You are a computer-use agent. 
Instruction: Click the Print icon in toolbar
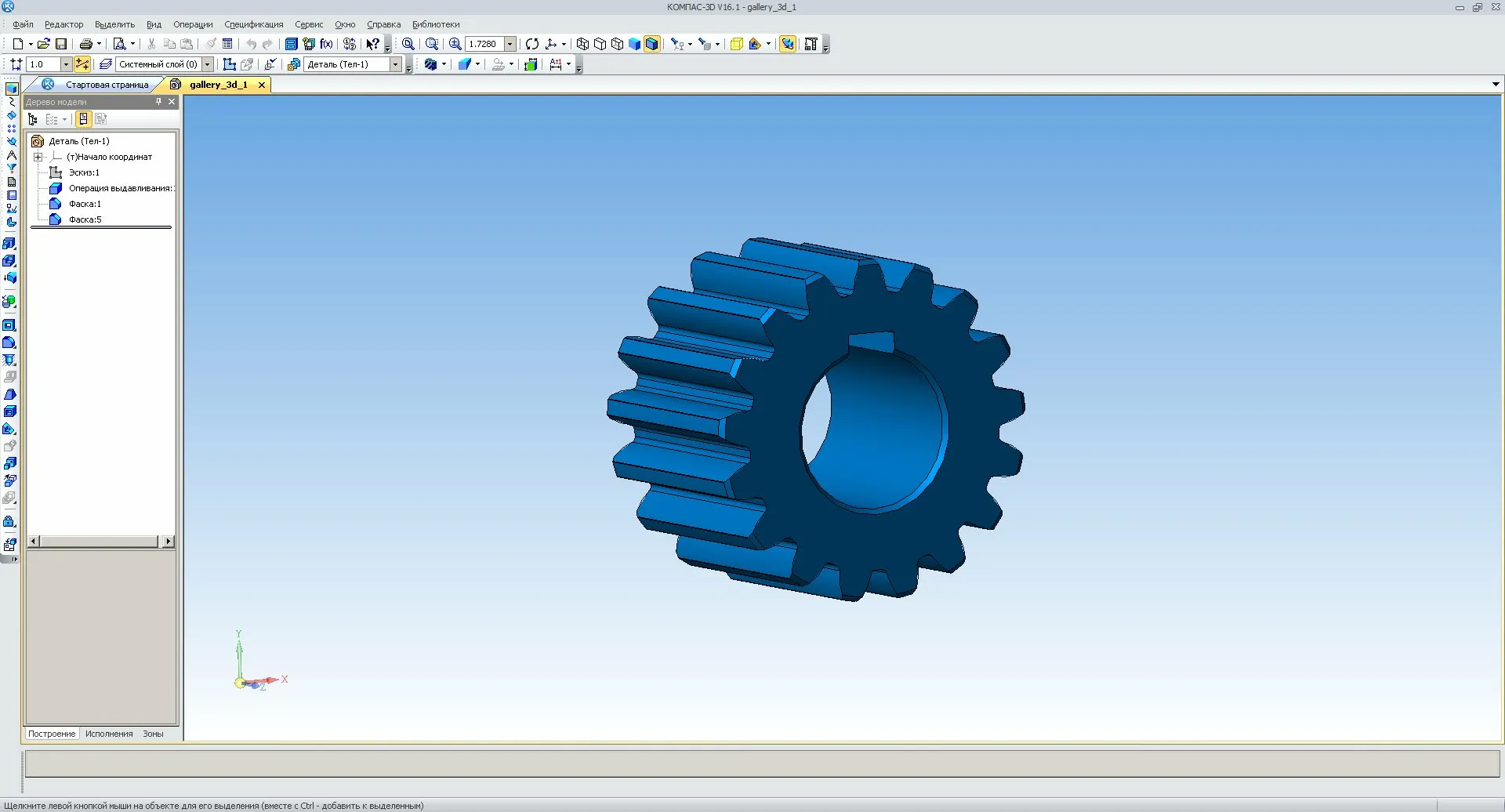tap(85, 44)
